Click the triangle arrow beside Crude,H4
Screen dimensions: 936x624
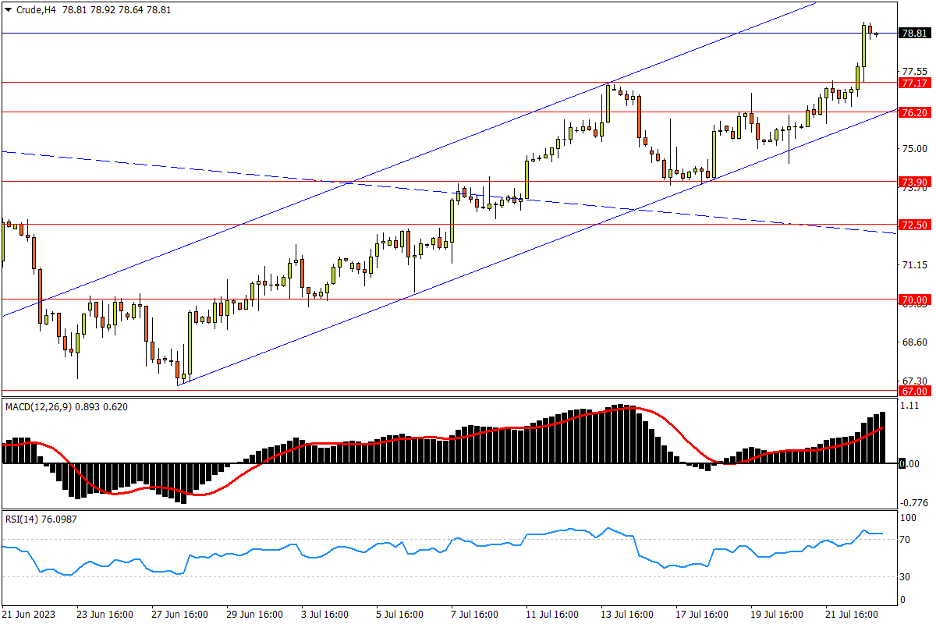[x=8, y=9]
